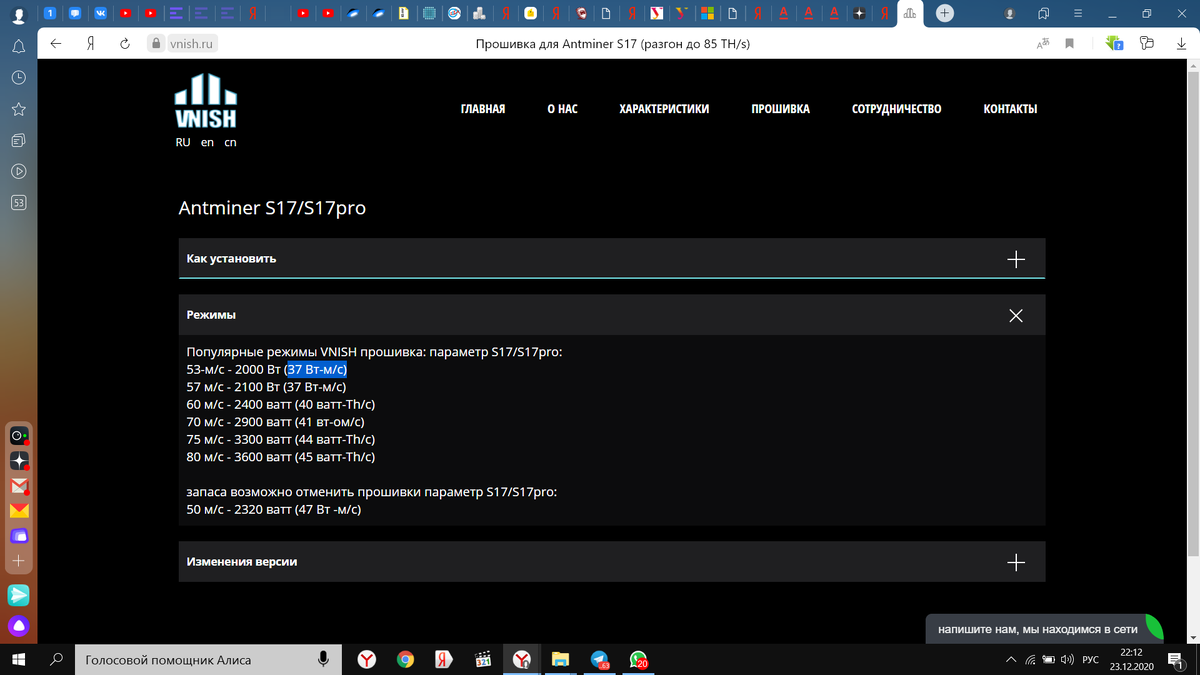The width and height of the screenshot is (1200, 675).
Task: Click the Antminer S17/S17pro heading
Action: pyautogui.click(x=272, y=209)
